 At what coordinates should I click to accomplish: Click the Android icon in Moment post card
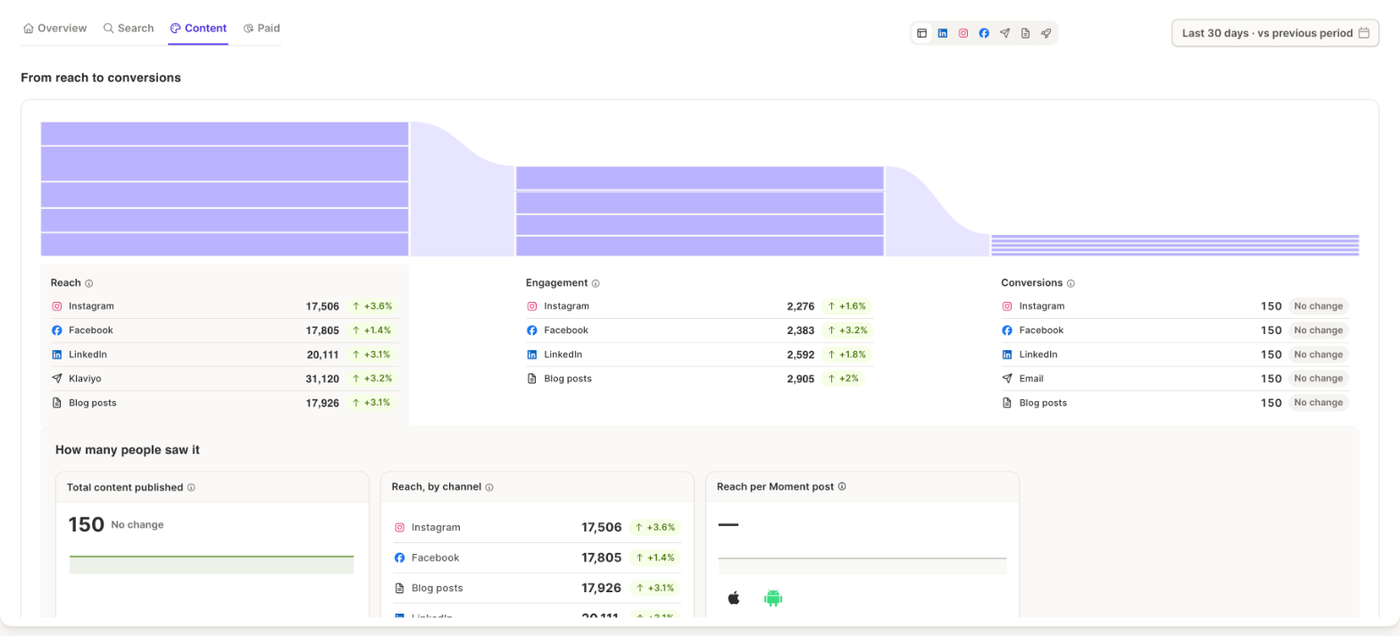click(x=772, y=598)
